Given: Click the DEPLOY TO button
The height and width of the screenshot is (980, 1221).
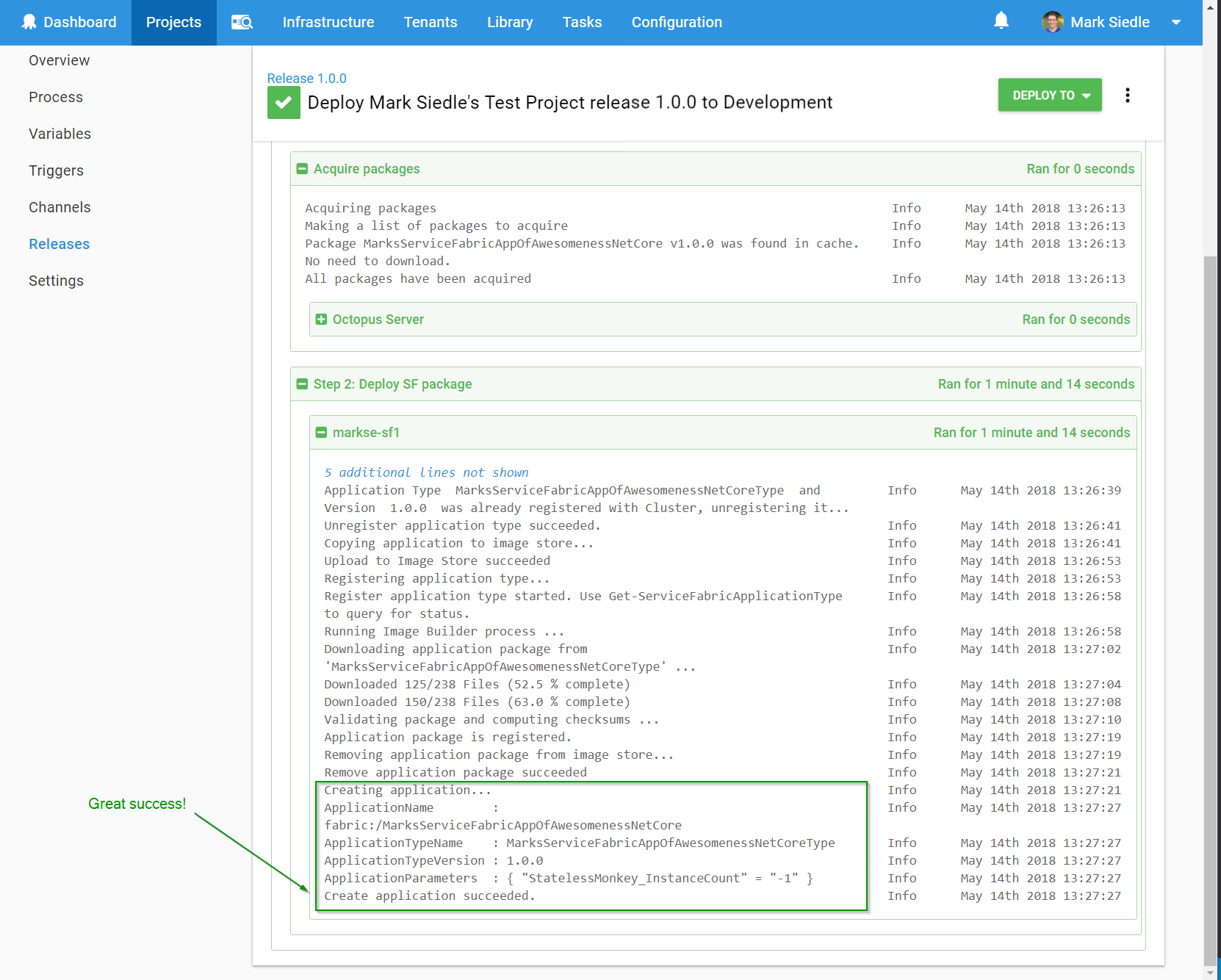Looking at the screenshot, I should click(1043, 95).
